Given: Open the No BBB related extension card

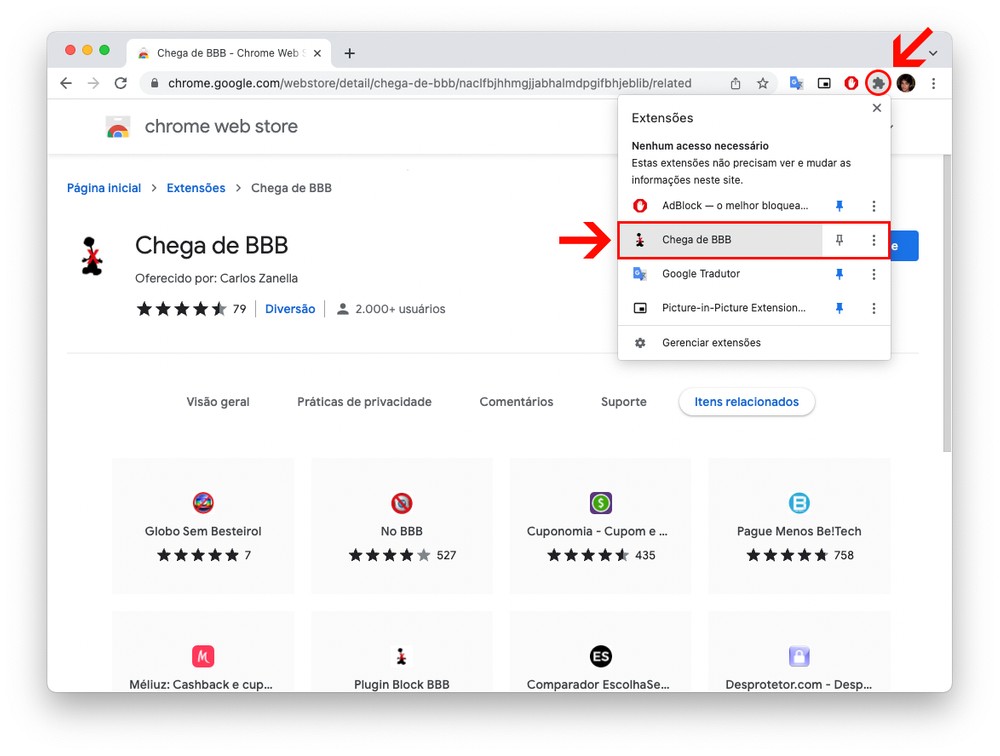Looking at the screenshot, I should [x=402, y=527].
